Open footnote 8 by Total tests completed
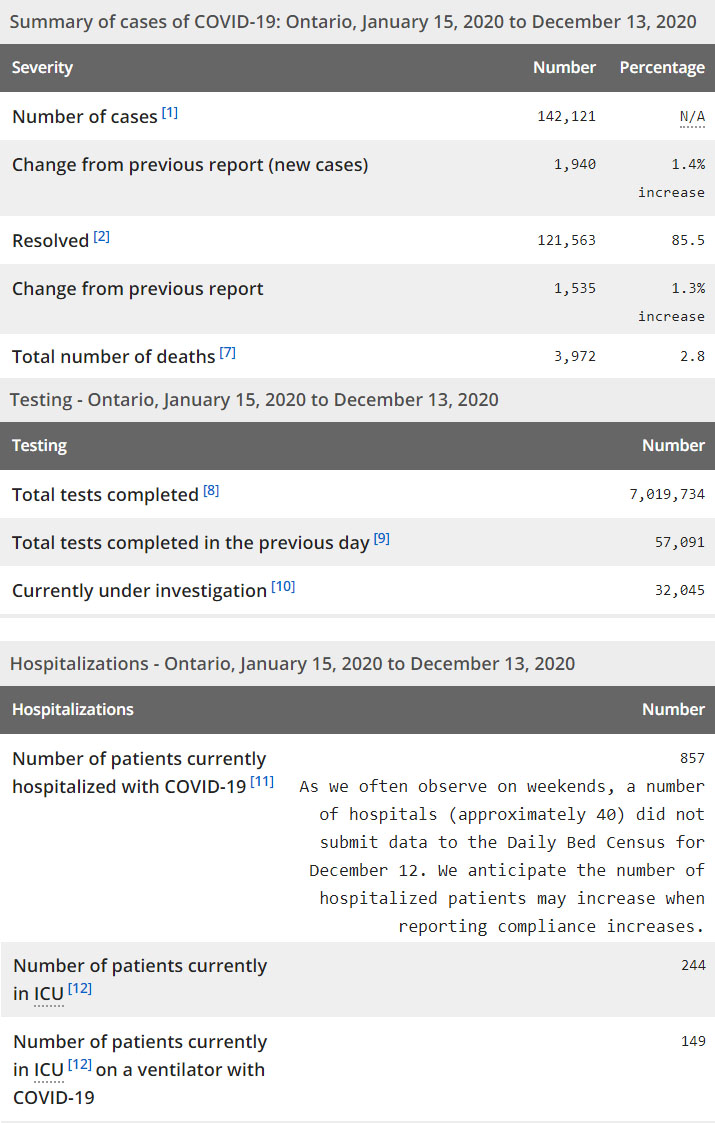 pyautogui.click(x=211, y=491)
